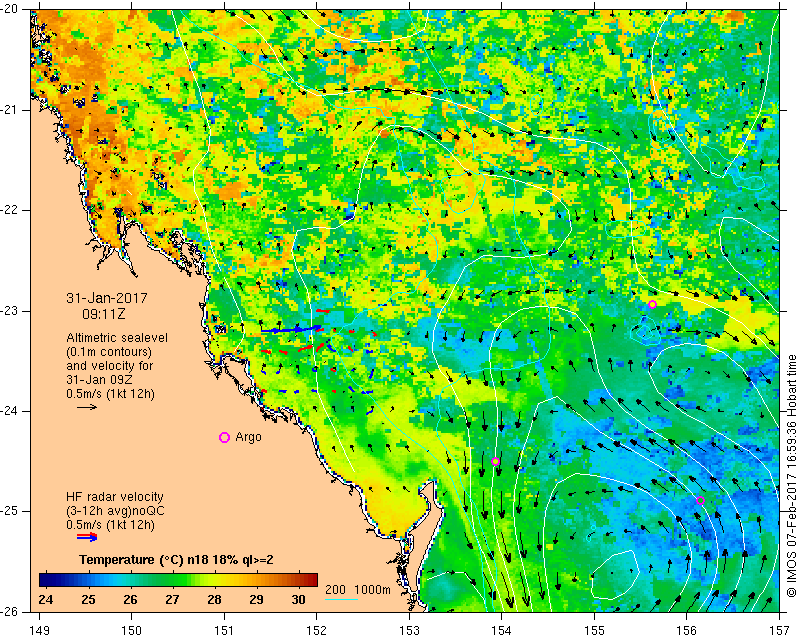Viewport: 800px width, 640px height.
Task: Click the '-21' latitude axis label
Action: 9,110
